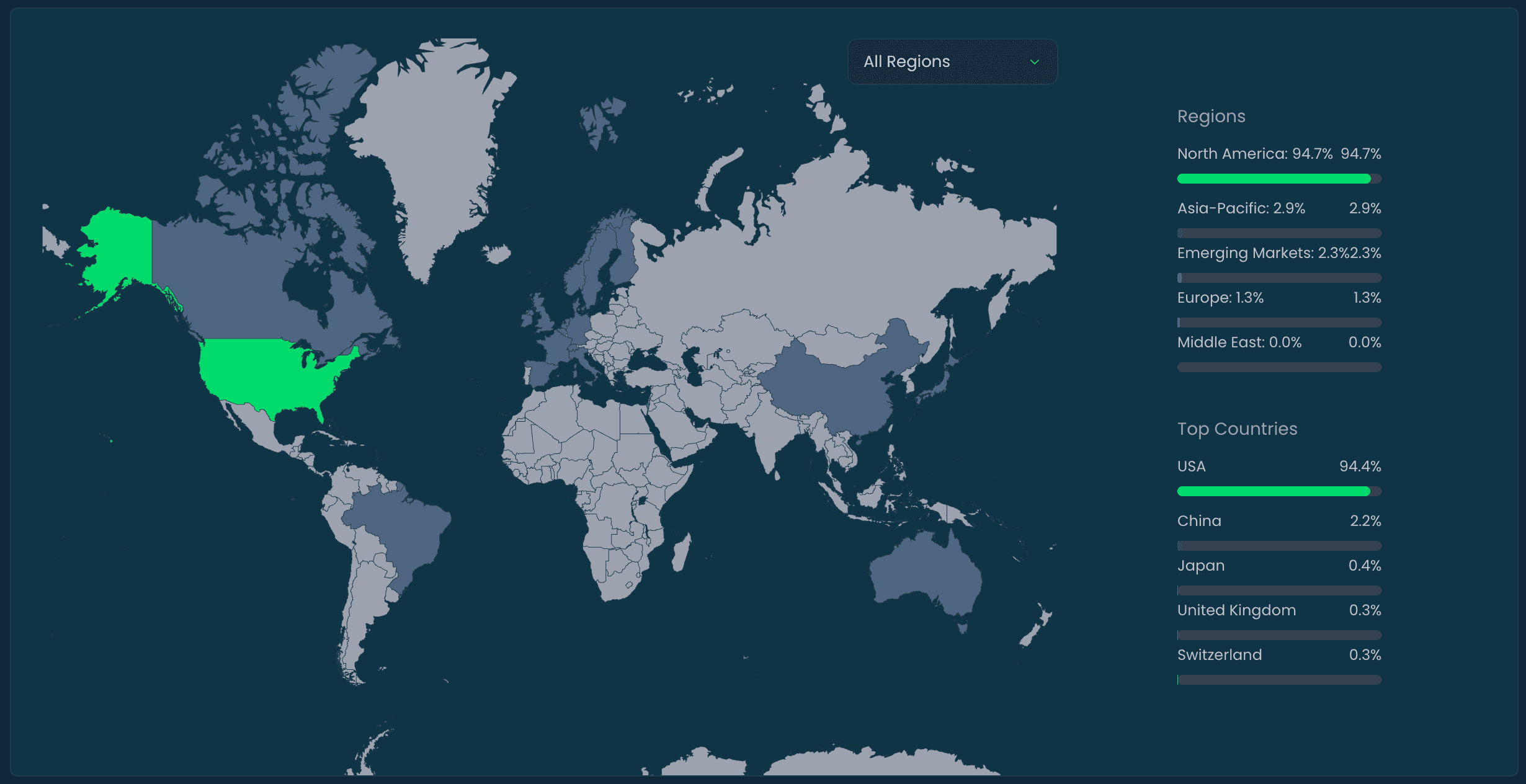1526x784 pixels.
Task: Click the North America progress bar
Action: 1278,179
